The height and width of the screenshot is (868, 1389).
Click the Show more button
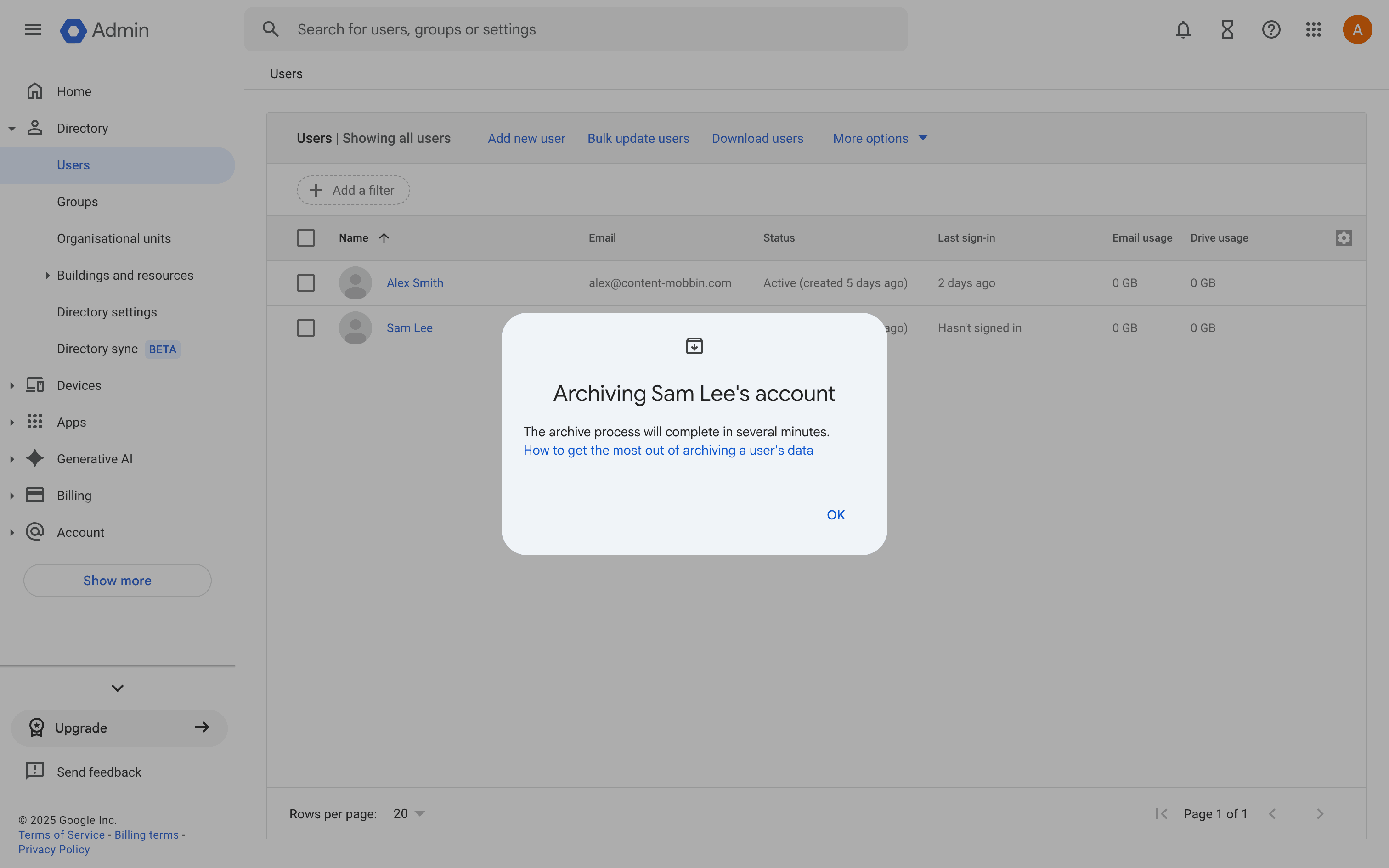117,581
